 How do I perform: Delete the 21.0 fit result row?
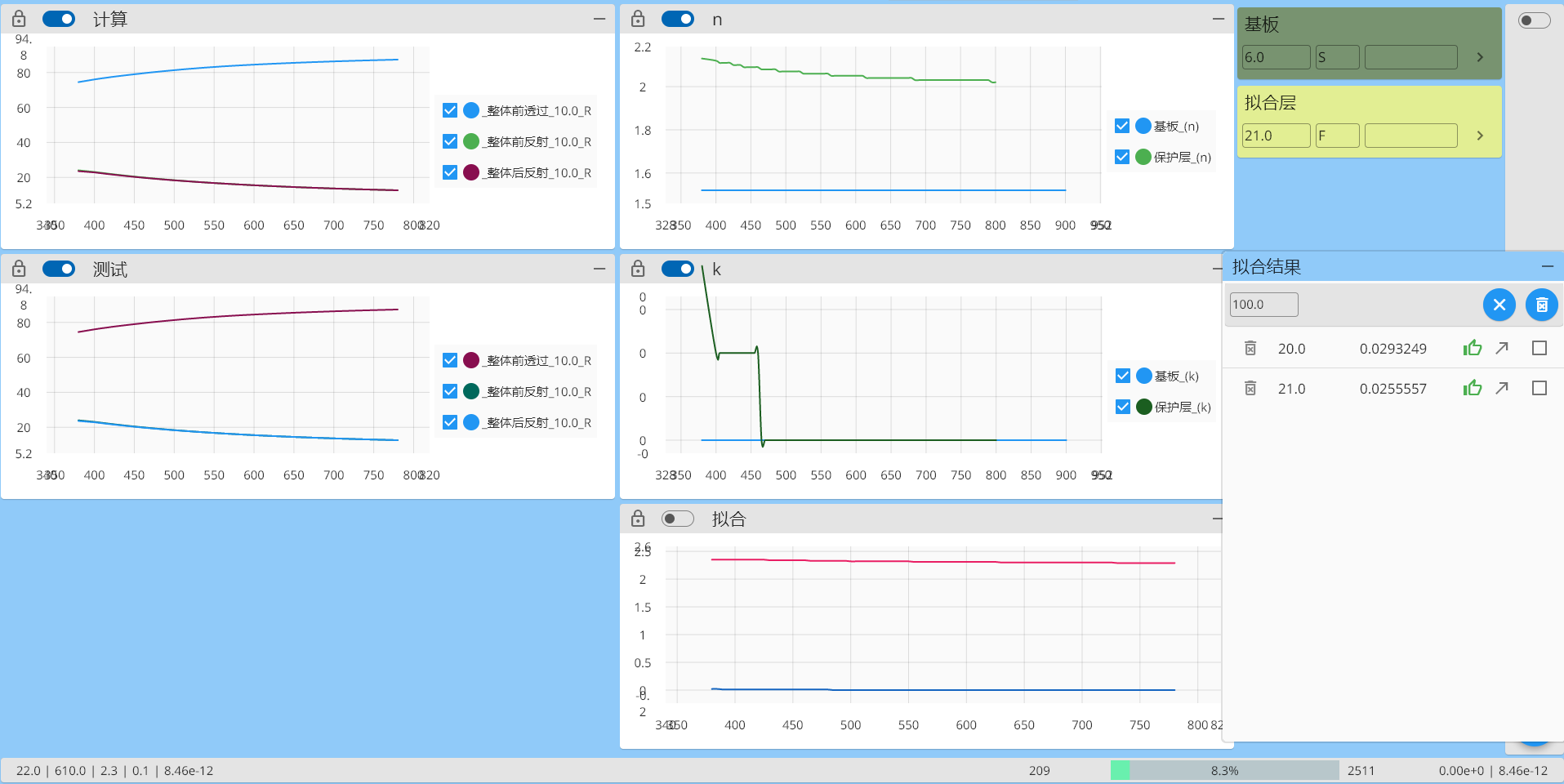pos(1250,389)
